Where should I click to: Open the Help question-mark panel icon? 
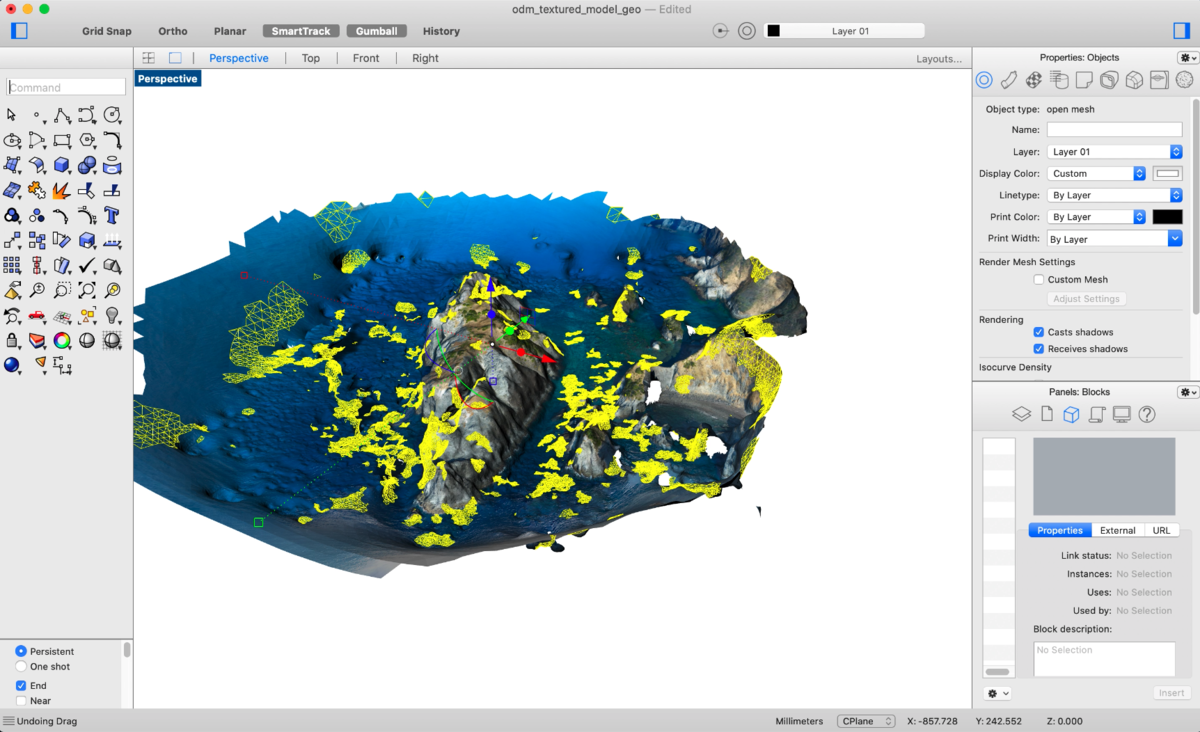[x=1147, y=414]
